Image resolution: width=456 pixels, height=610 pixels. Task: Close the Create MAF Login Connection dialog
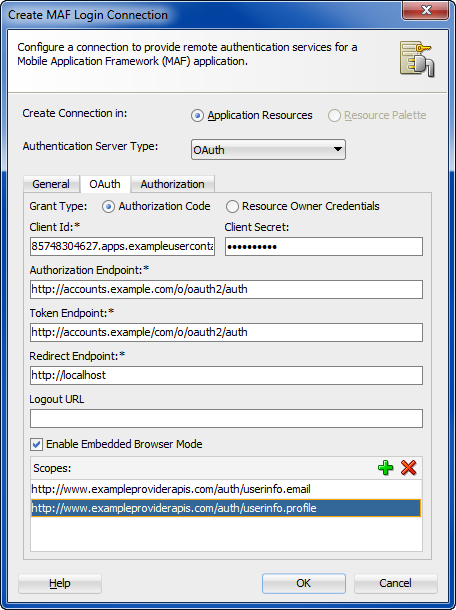426,11
